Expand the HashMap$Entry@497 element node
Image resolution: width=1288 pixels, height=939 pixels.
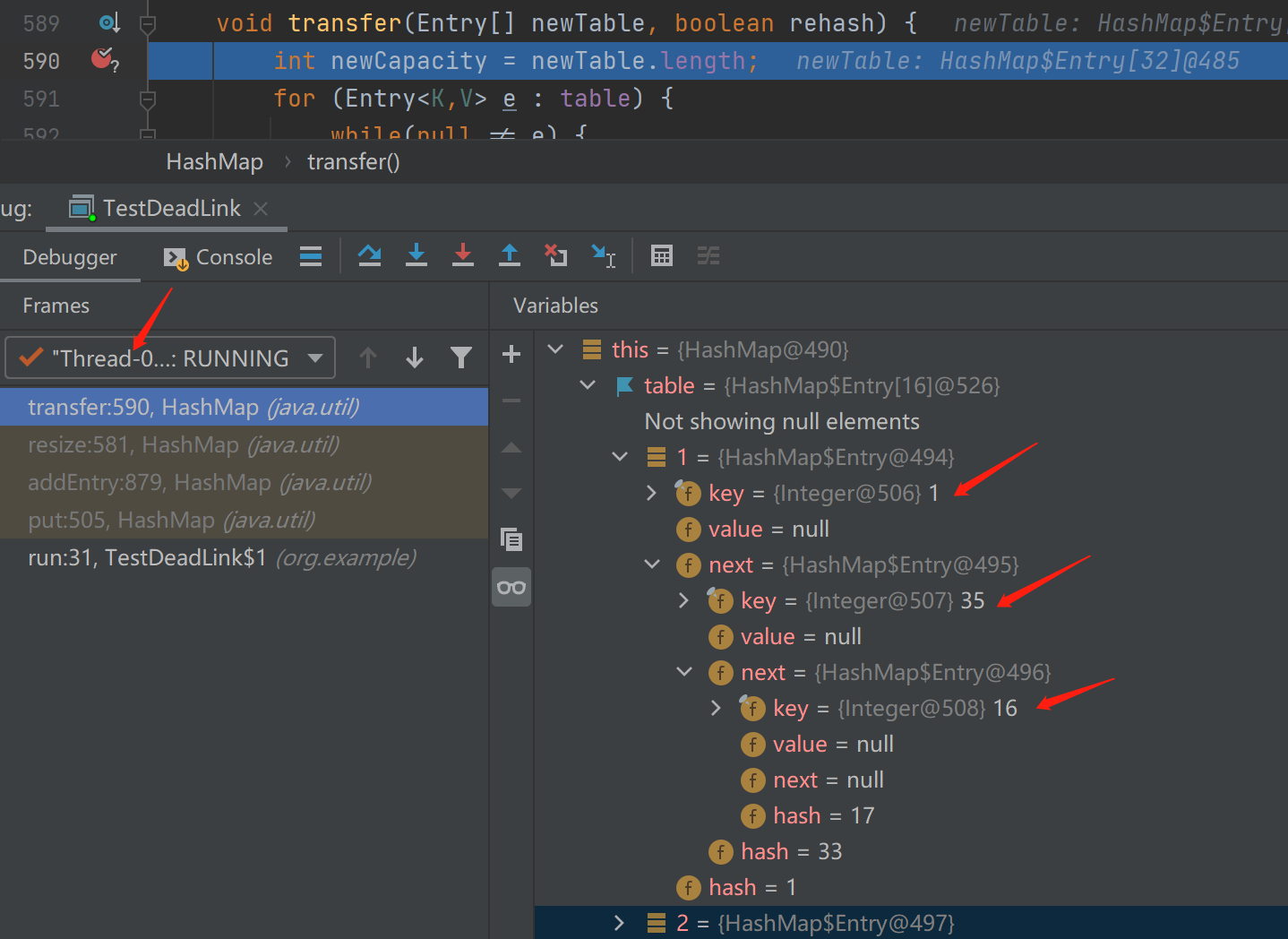click(619, 923)
